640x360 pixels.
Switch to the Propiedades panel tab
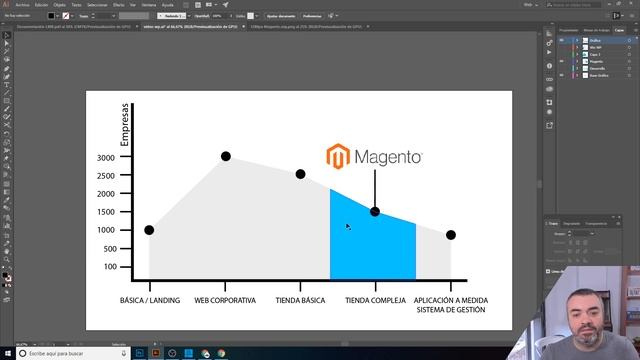point(569,30)
